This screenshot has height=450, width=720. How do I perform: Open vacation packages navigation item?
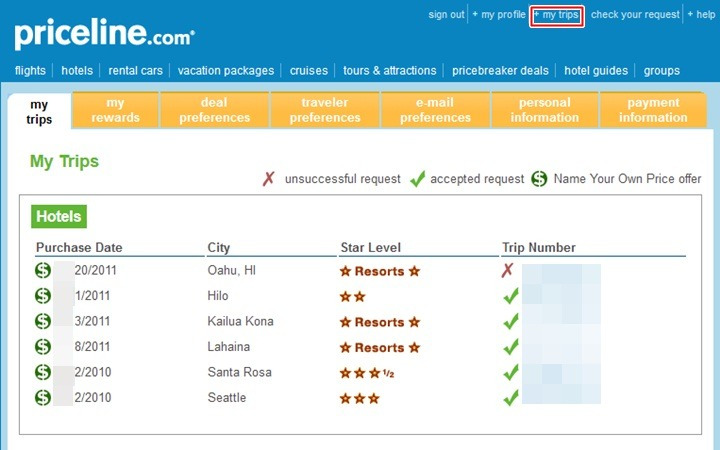[x=226, y=71]
